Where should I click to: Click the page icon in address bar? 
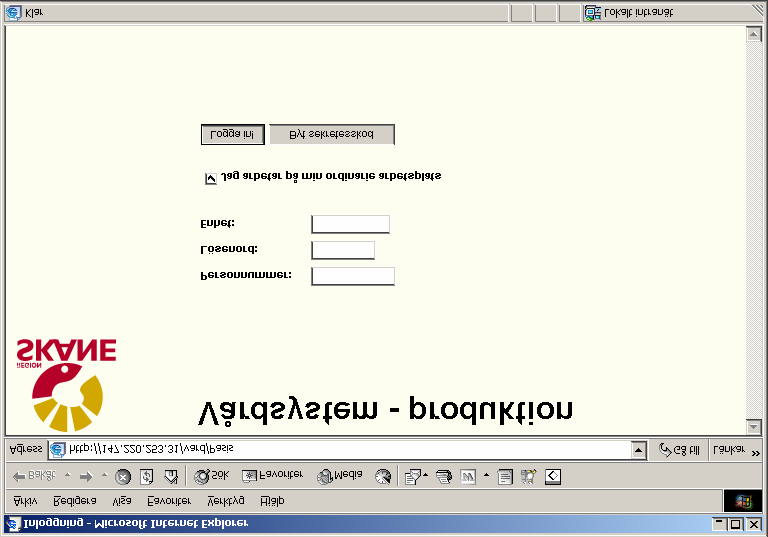click(57, 450)
